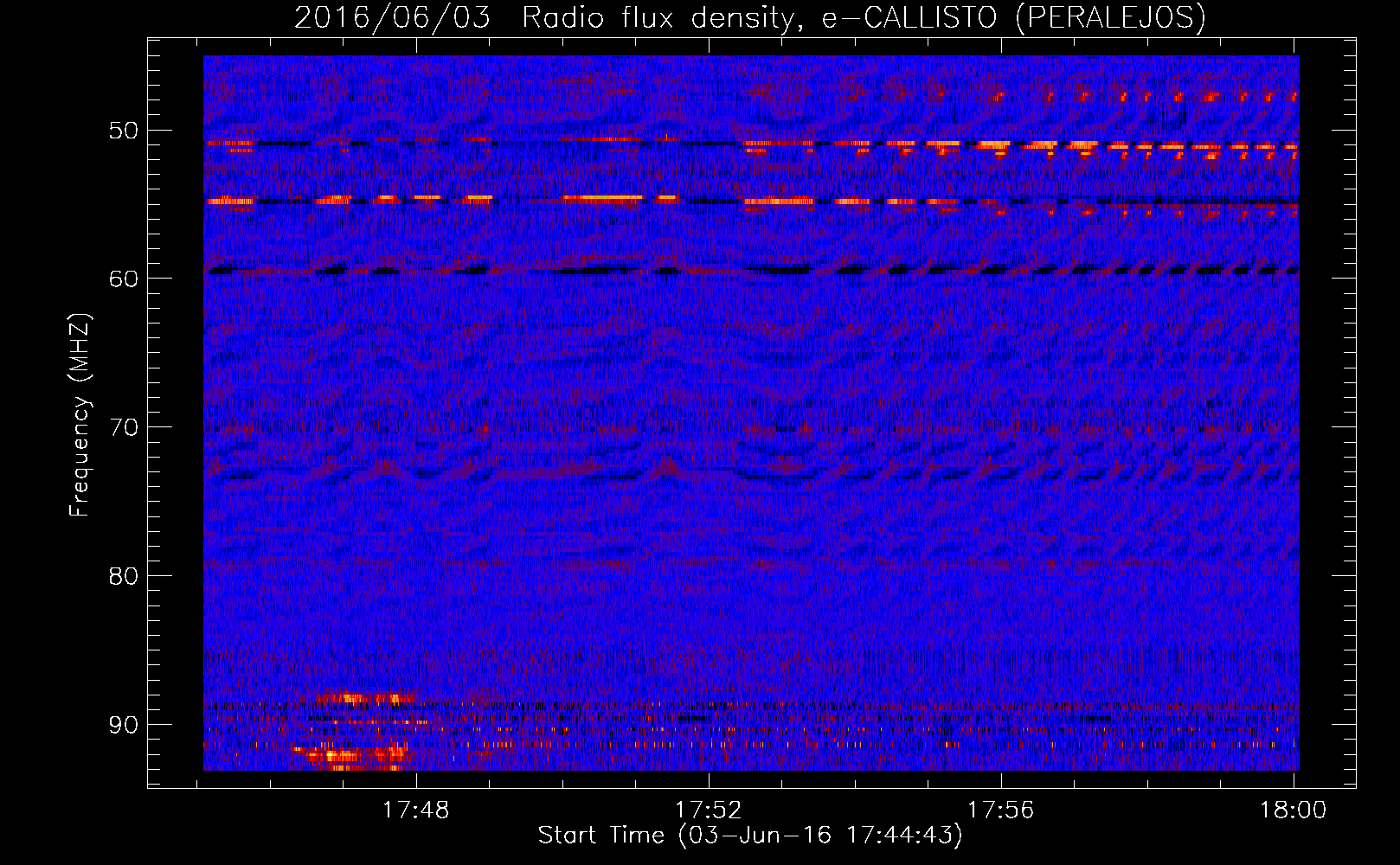This screenshot has width=1400, height=865.
Task: Click the 17:52 time tick label
Action: [709, 810]
